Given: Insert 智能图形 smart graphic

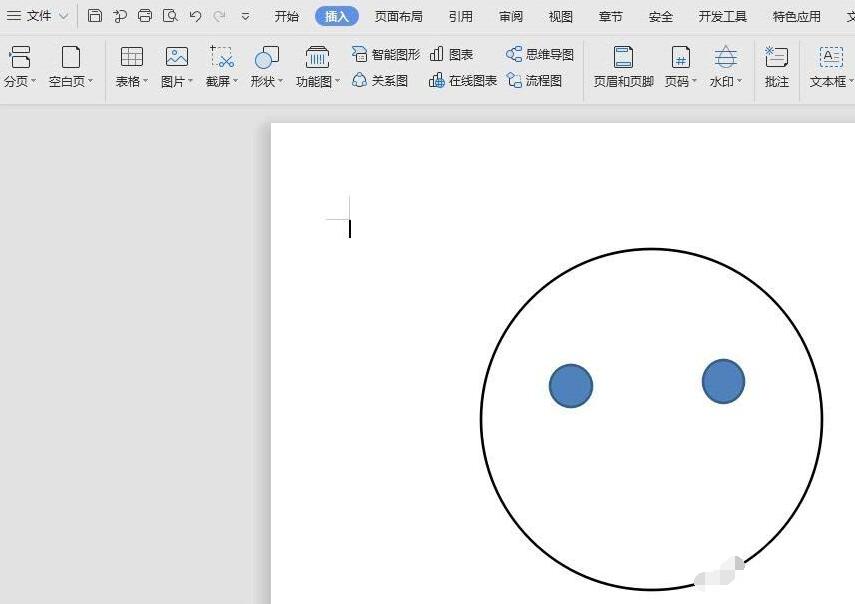Looking at the screenshot, I should point(386,55).
